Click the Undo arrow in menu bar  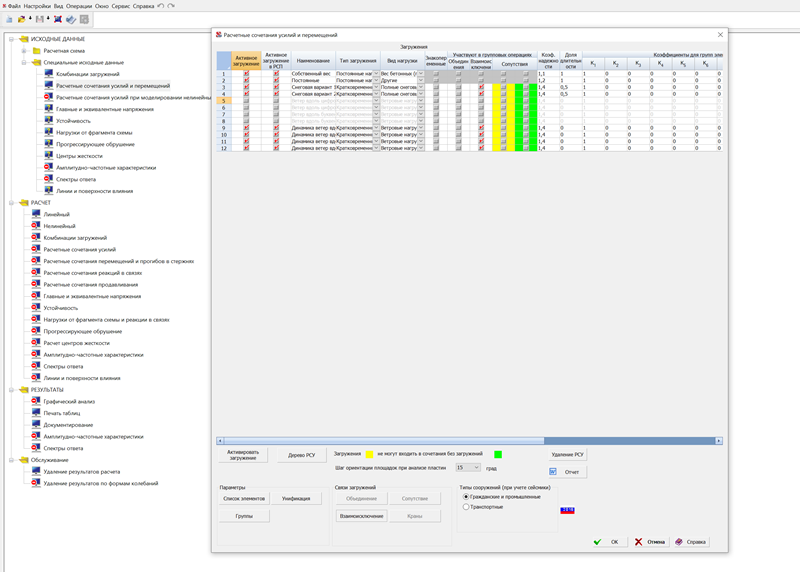160,6
